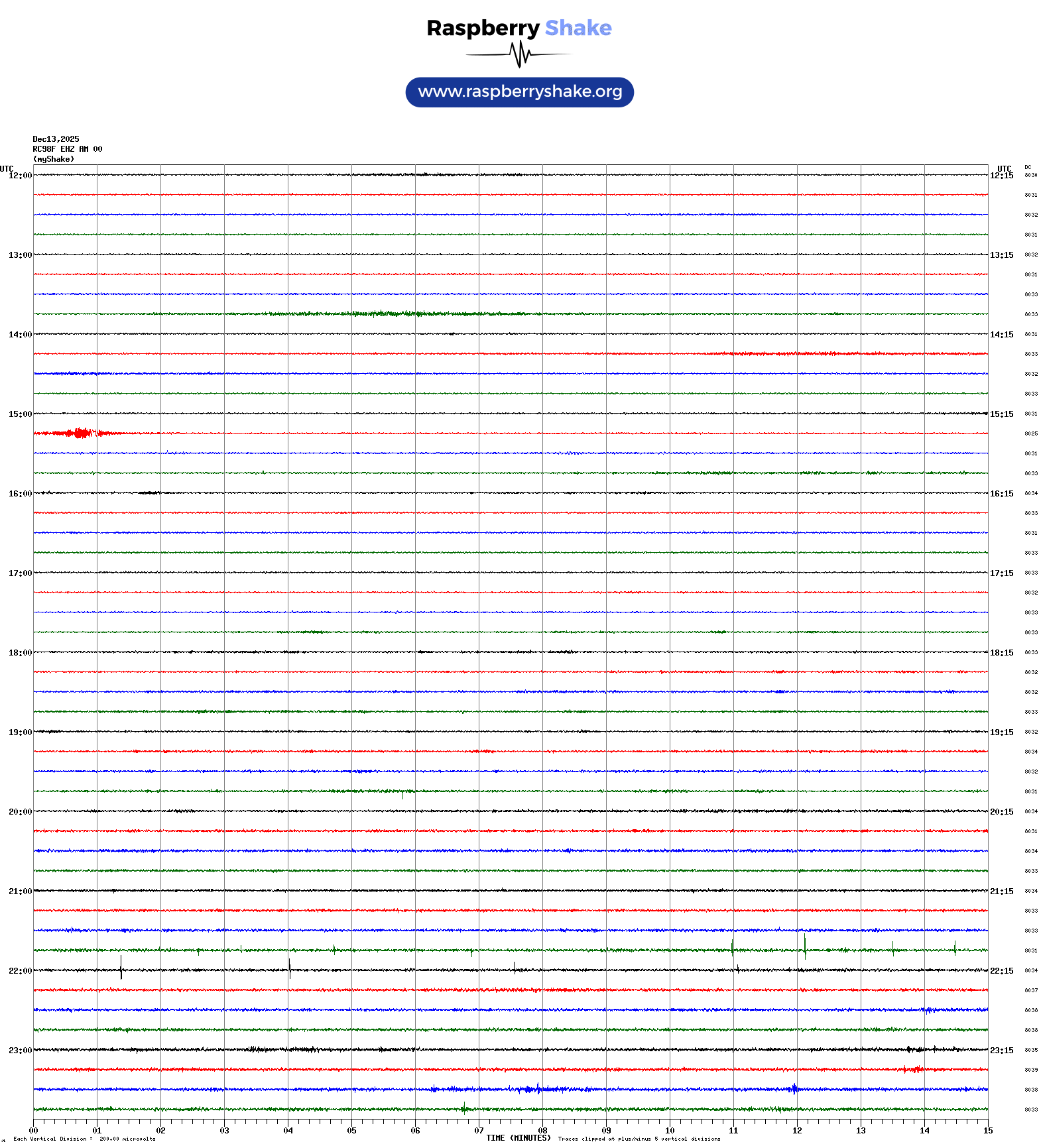Screen dimensions: 1041x1148
Task: Click the Dec13,2025 date label
Action: point(56,139)
